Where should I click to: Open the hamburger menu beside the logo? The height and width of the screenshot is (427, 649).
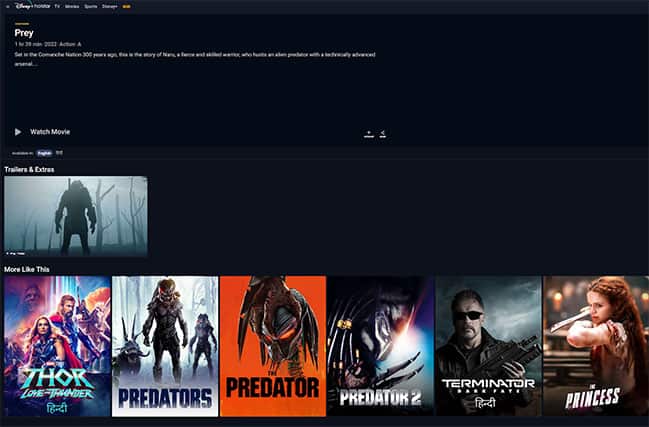(x=7, y=7)
